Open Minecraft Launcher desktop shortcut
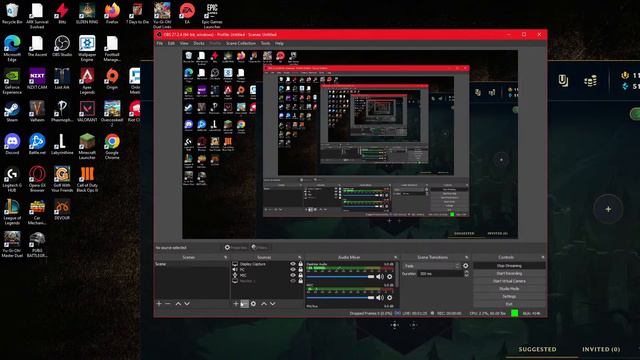The width and height of the screenshot is (640, 360). click(87, 147)
